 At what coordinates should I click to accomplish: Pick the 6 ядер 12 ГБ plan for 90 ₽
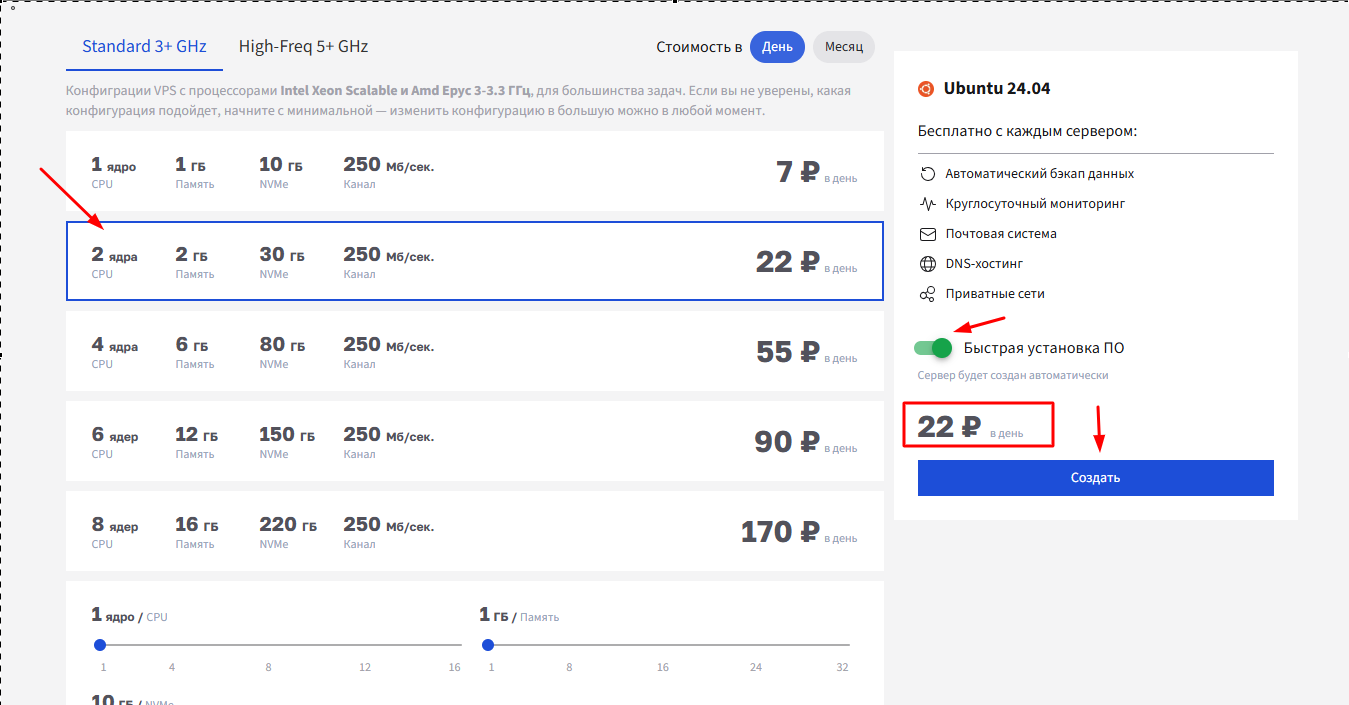click(475, 441)
